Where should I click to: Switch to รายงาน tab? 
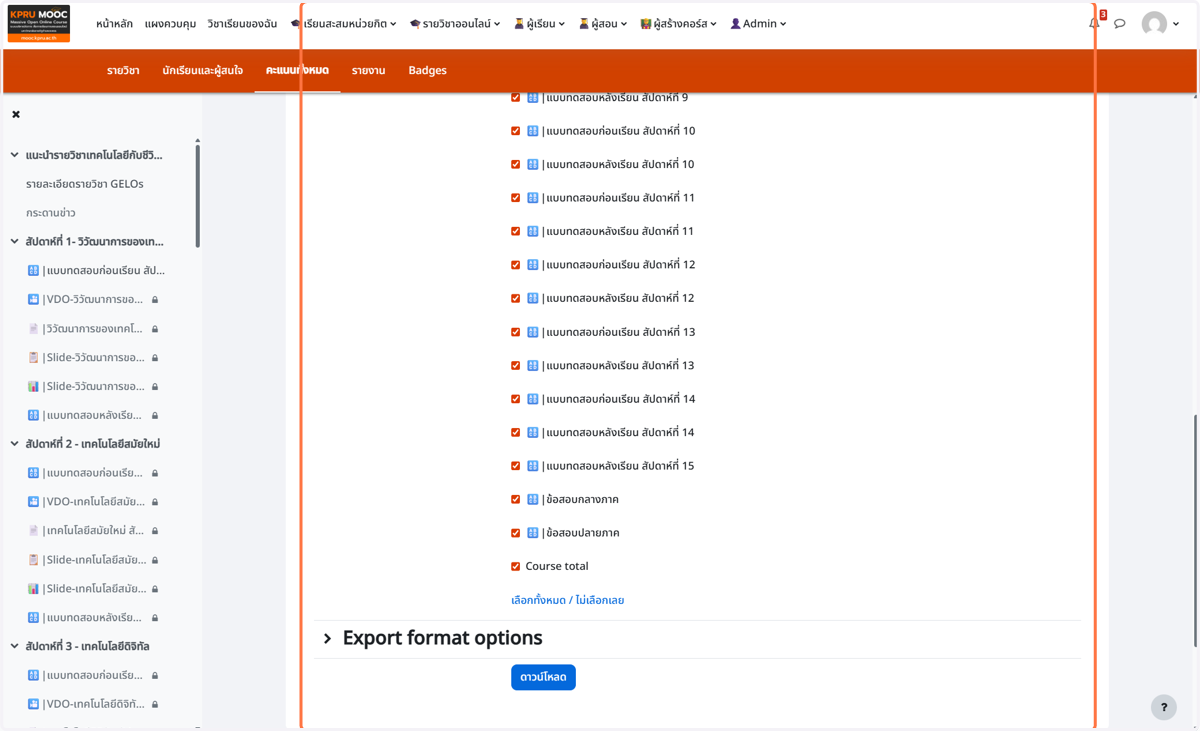click(x=368, y=71)
